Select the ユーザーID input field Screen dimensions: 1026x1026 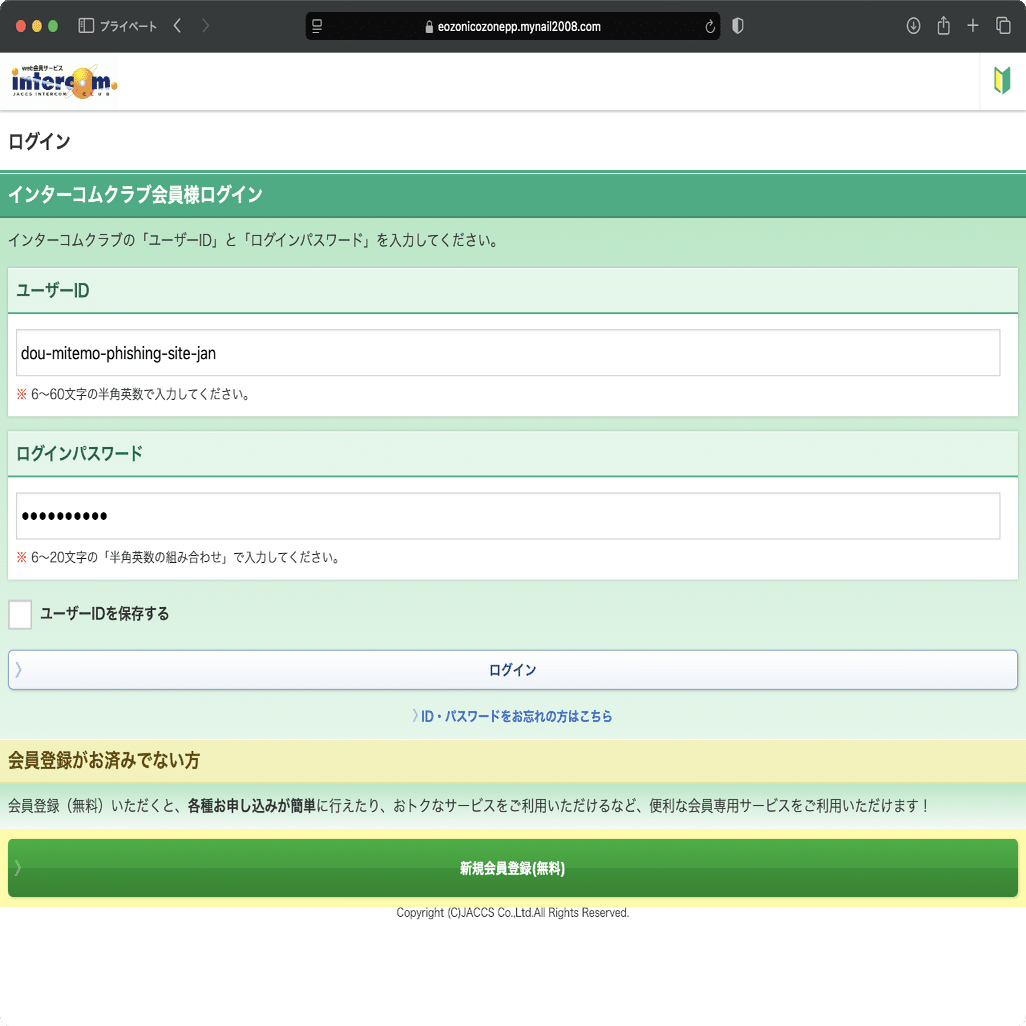coord(513,352)
